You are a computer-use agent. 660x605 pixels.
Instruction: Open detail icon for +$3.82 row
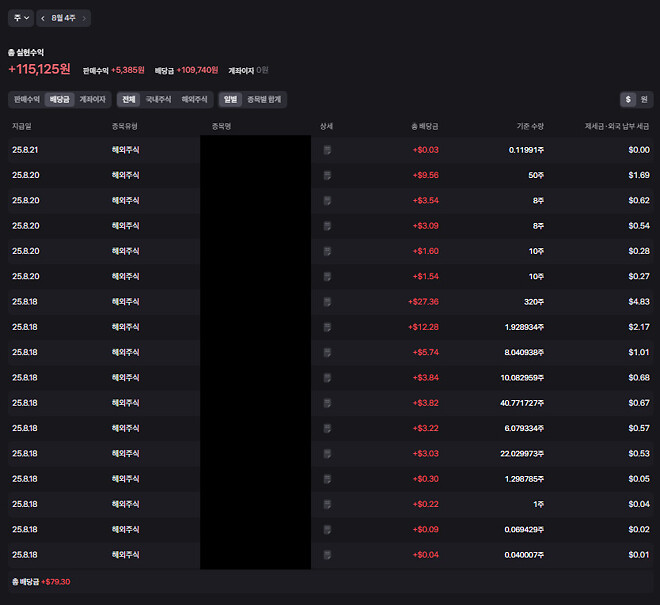(x=327, y=403)
